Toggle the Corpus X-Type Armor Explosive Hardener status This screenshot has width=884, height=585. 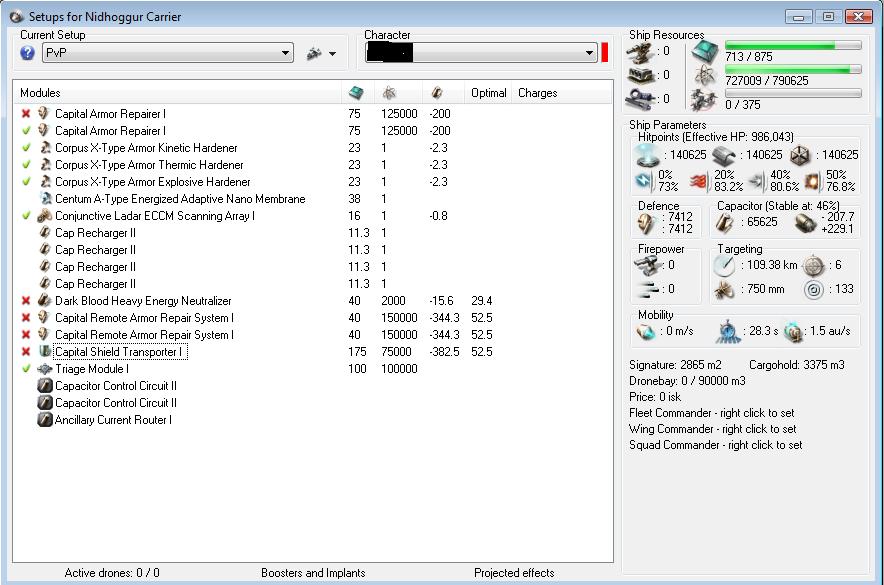26,181
